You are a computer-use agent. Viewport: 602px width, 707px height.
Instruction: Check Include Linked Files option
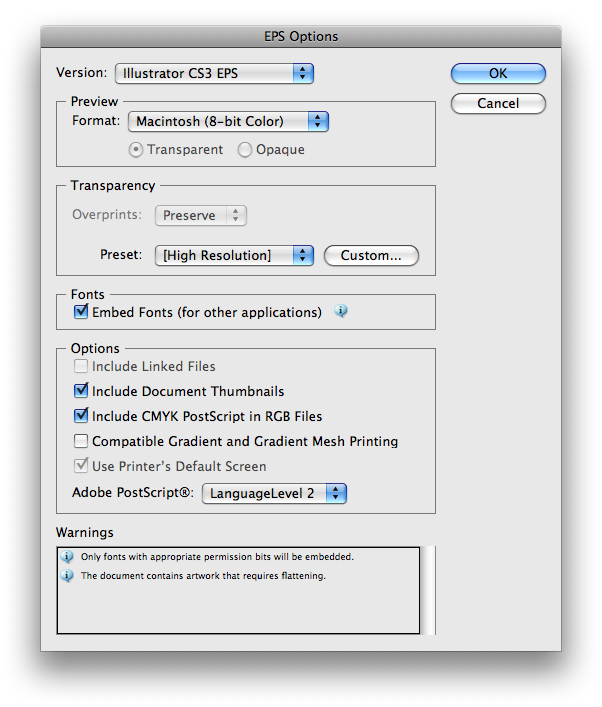point(81,366)
